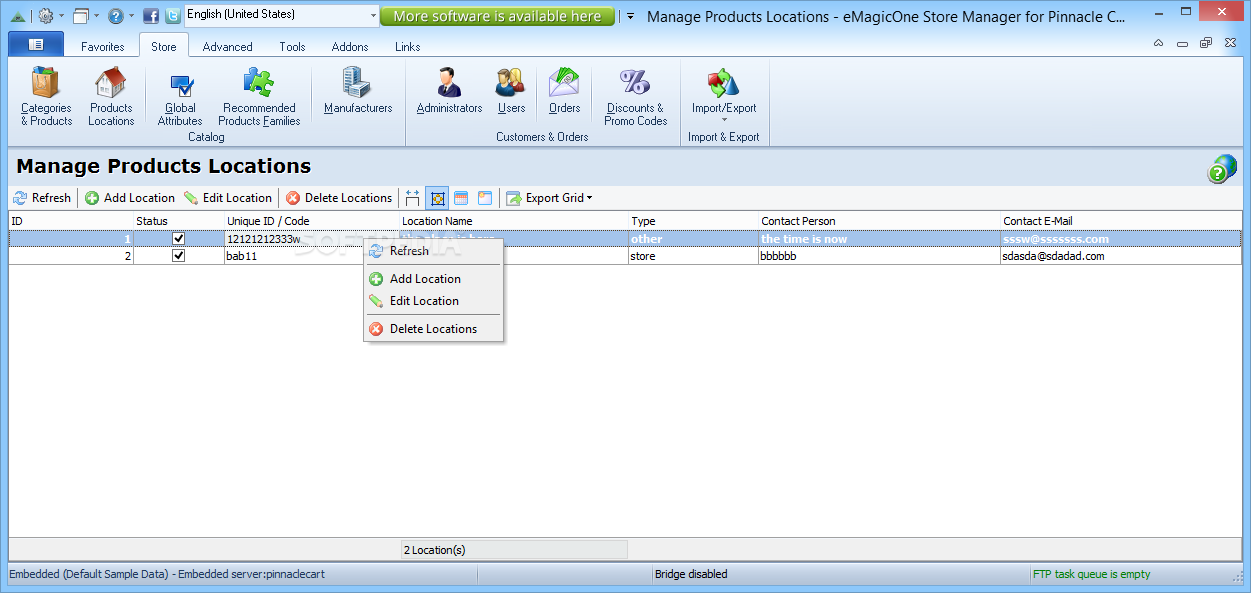Click the More software is available here button
This screenshot has width=1251, height=593.
[497, 16]
